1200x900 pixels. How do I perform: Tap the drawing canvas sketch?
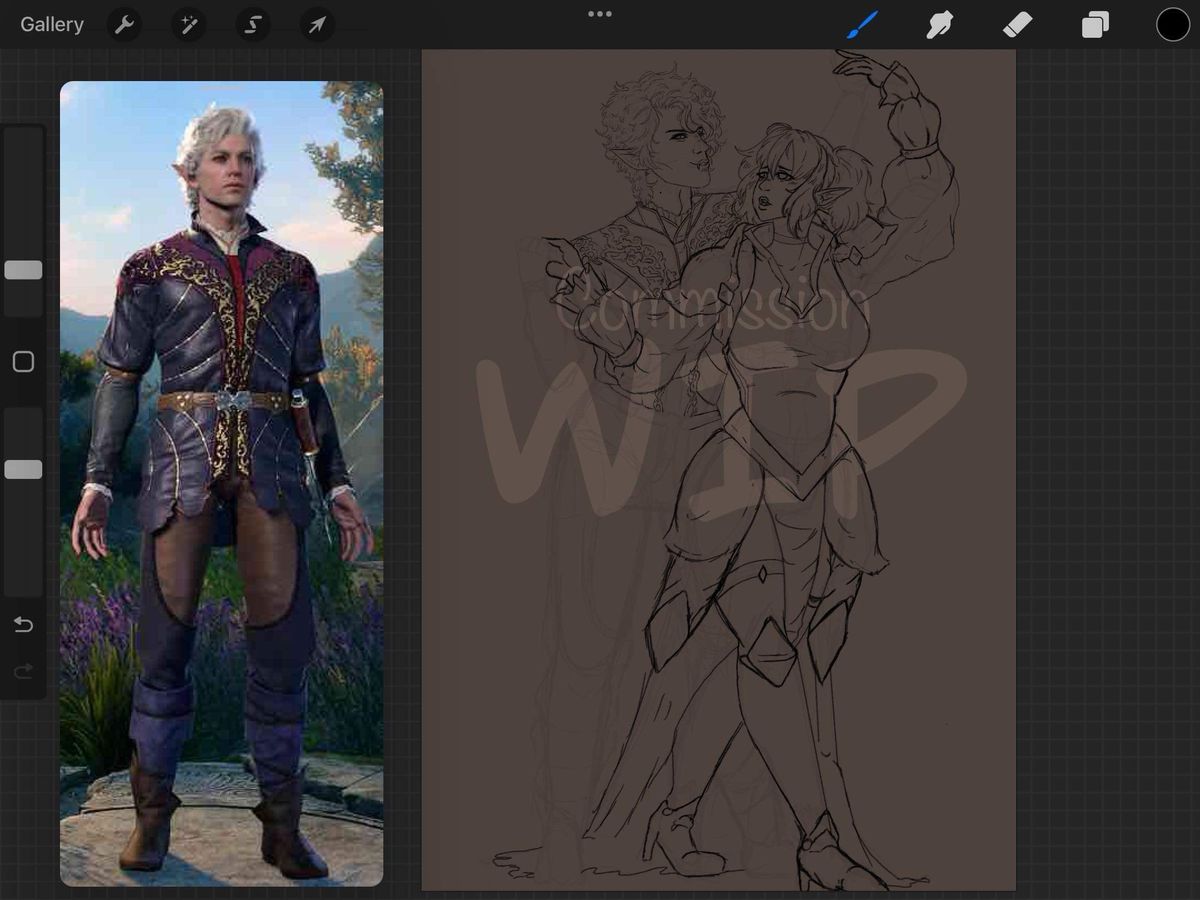(x=718, y=470)
